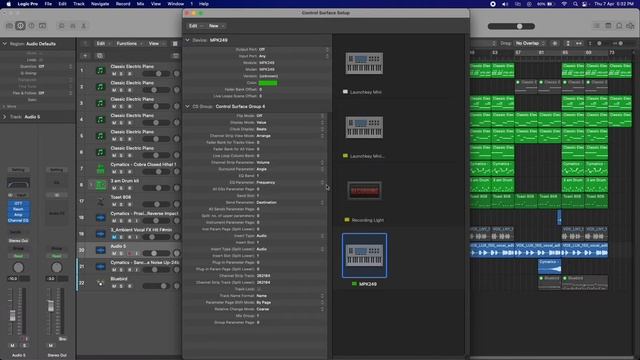Viewport: 640px width, 360px height.
Task: Open the Channel Strip Parameter Volume dropdown
Action: click(x=290, y=162)
